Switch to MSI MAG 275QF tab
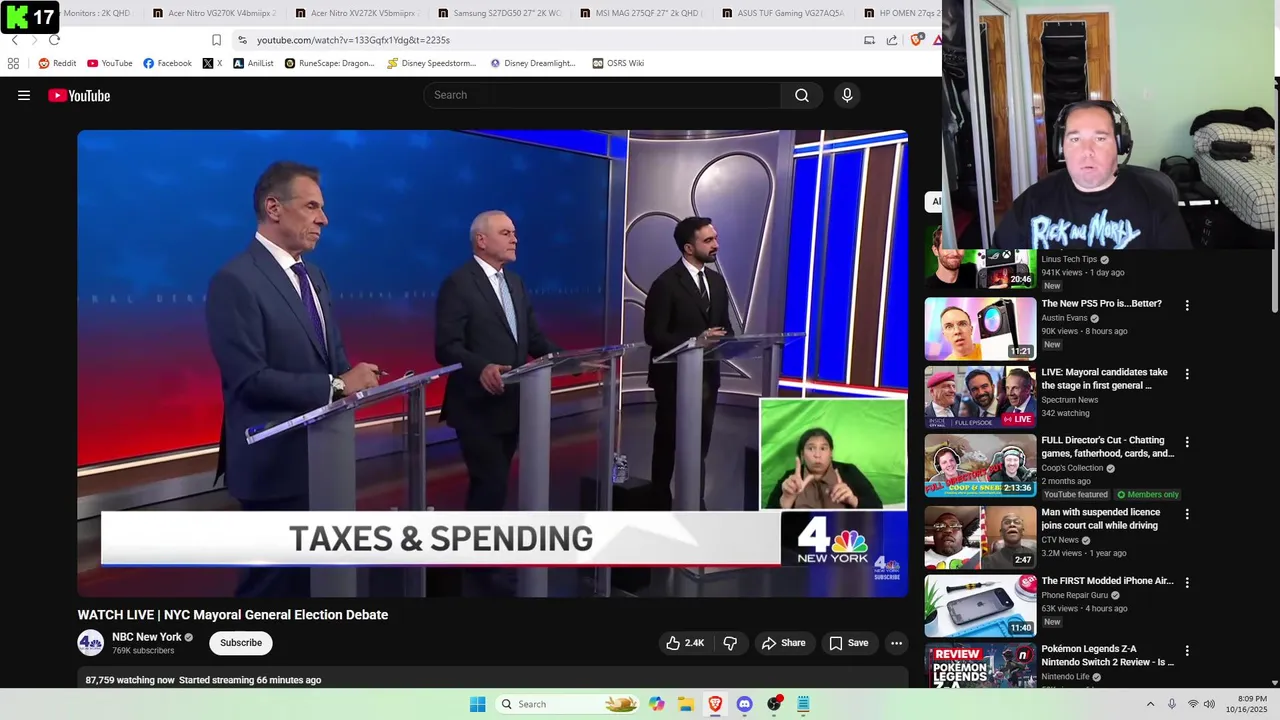The height and width of the screenshot is (720, 1280). coord(643,13)
